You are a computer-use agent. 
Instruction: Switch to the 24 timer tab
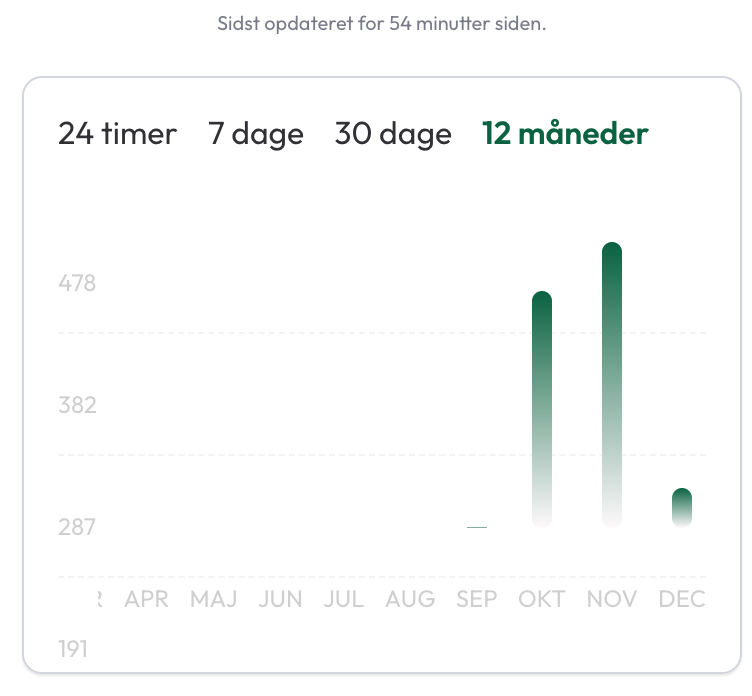(117, 134)
